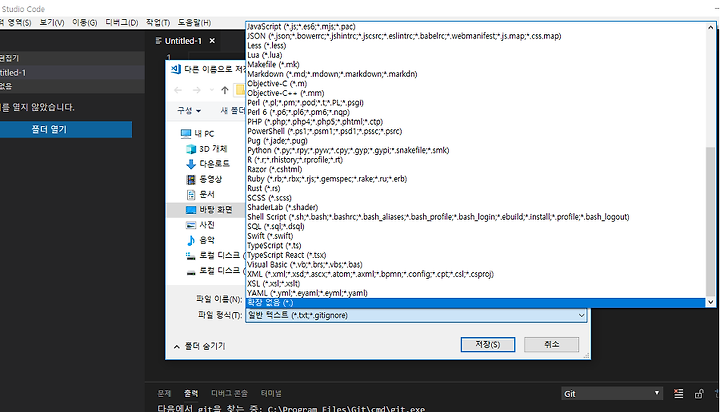Viewport: 720px width, 412px height.
Task: Choose TypeScript React (*.tsx) option
Action: (476, 255)
